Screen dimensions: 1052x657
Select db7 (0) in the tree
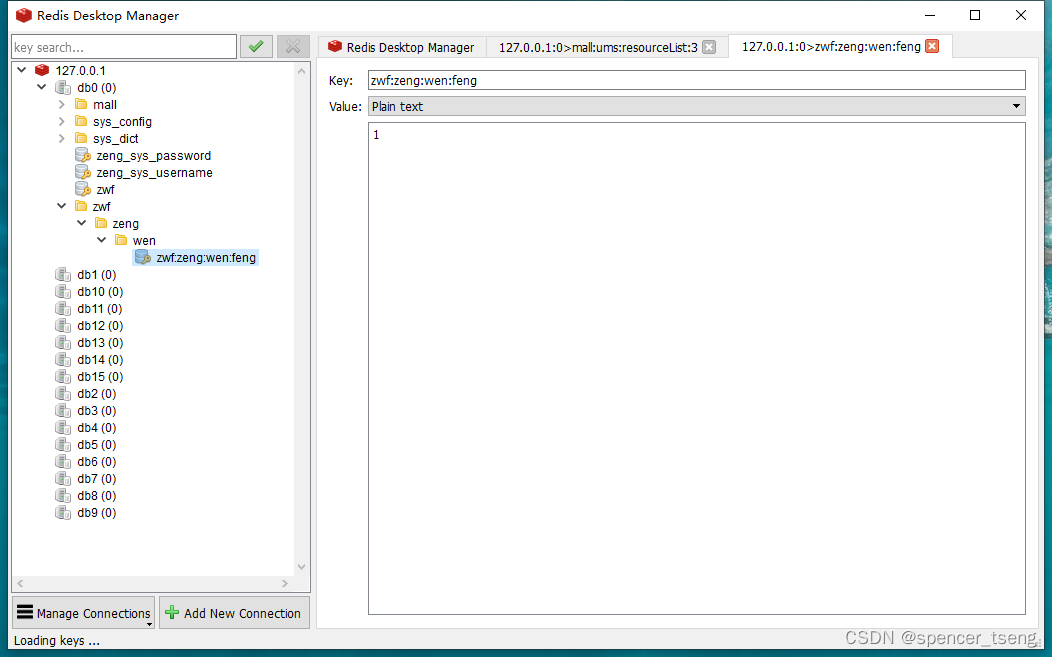(x=97, y=478)
